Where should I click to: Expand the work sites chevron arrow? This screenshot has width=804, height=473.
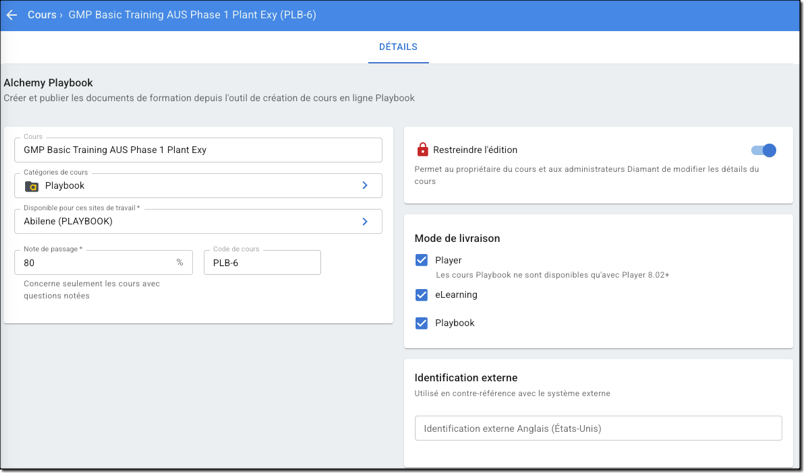click(x=365, y=222)
